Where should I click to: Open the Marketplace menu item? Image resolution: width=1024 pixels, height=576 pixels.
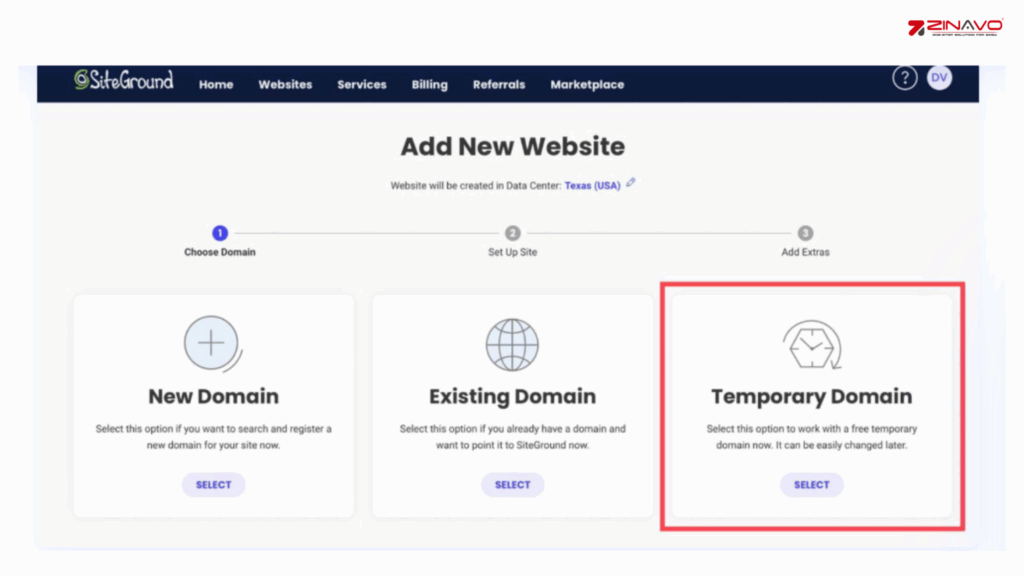tap(587, 85)
